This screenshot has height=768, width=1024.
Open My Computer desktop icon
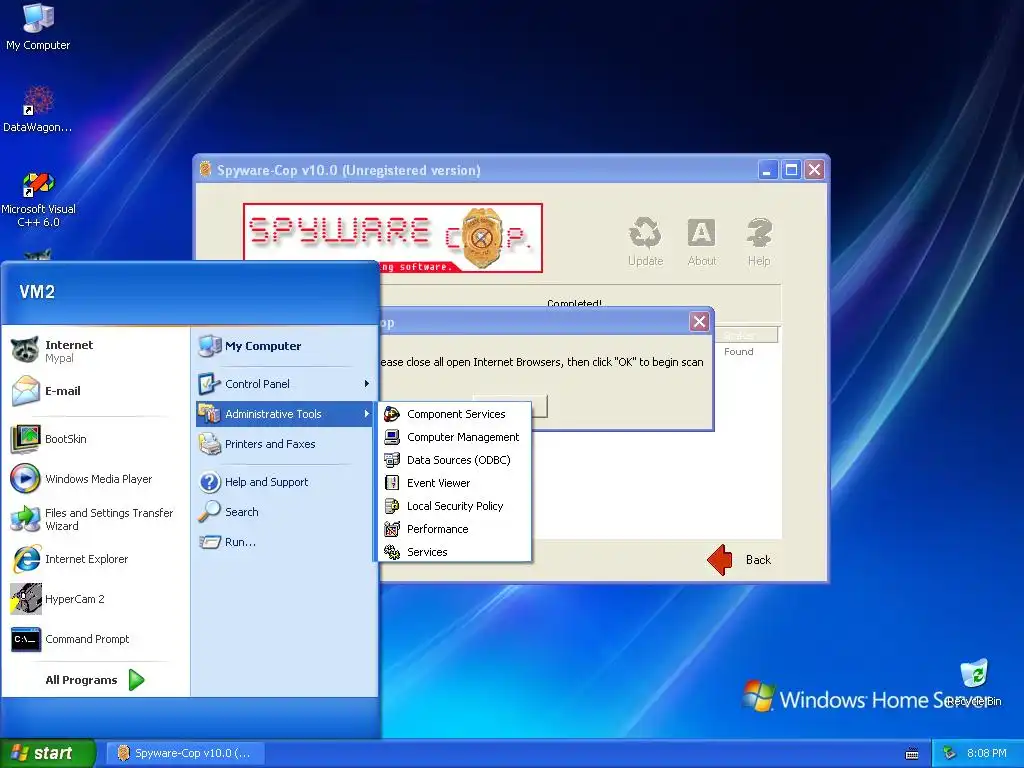coord(38,26)
